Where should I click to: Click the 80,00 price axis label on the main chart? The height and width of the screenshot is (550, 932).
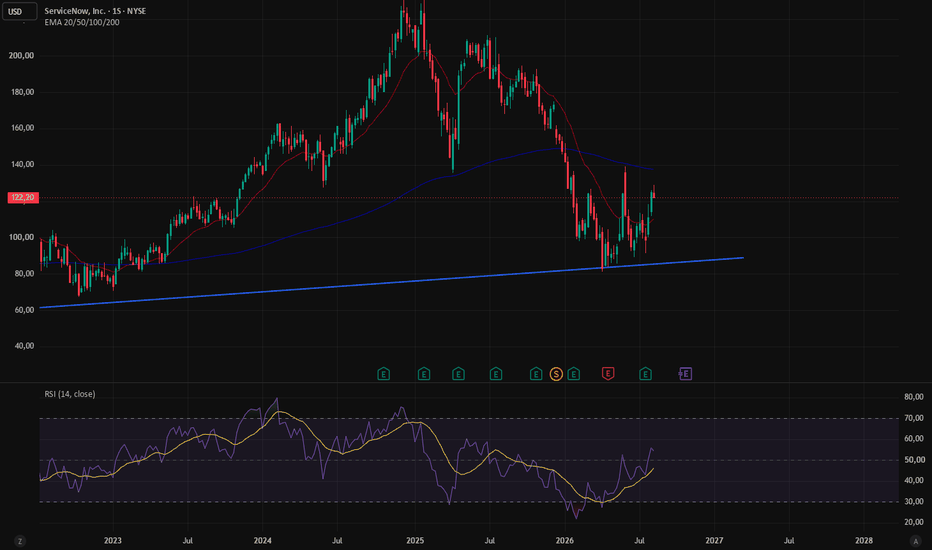click(24, 274)
